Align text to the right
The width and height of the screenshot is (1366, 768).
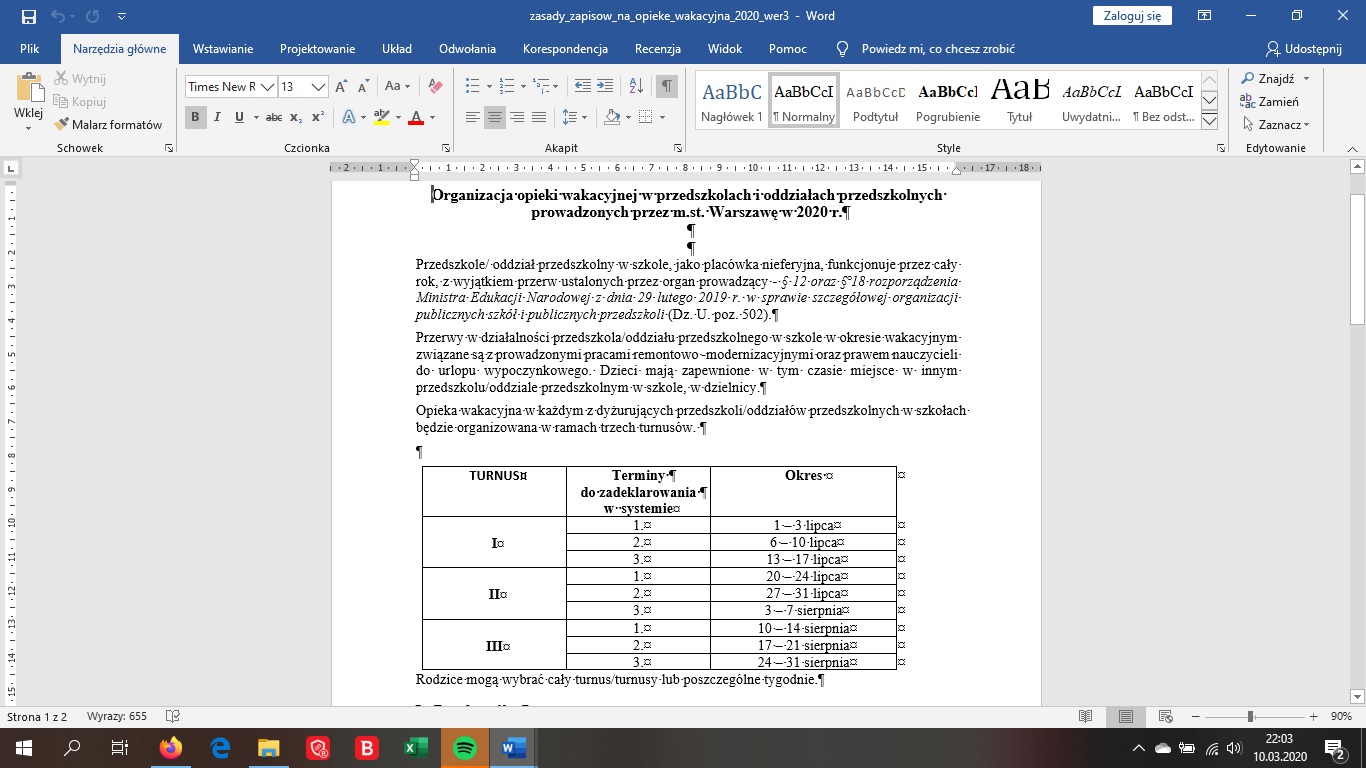517,117
